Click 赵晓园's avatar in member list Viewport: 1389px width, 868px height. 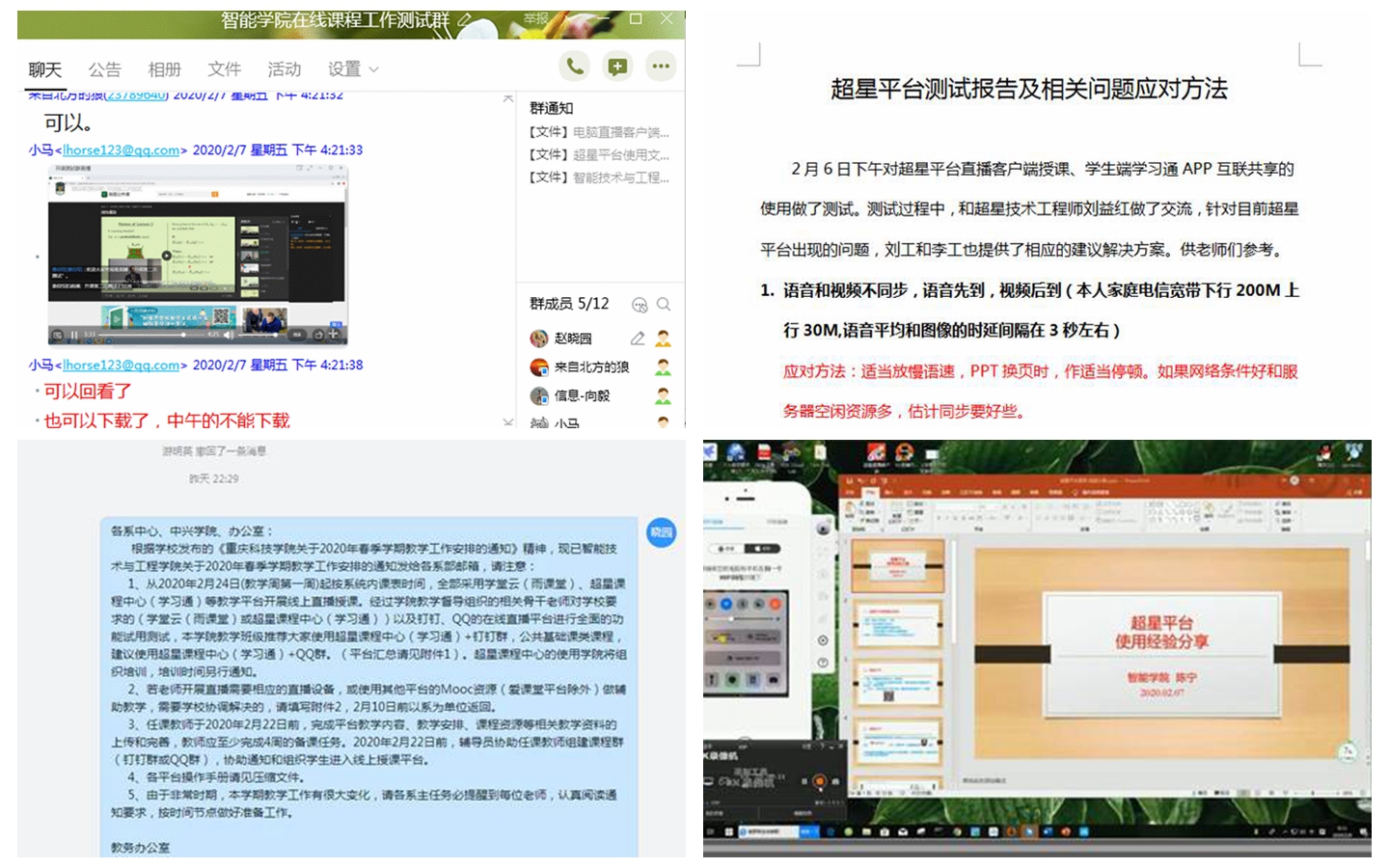(539, 339)
